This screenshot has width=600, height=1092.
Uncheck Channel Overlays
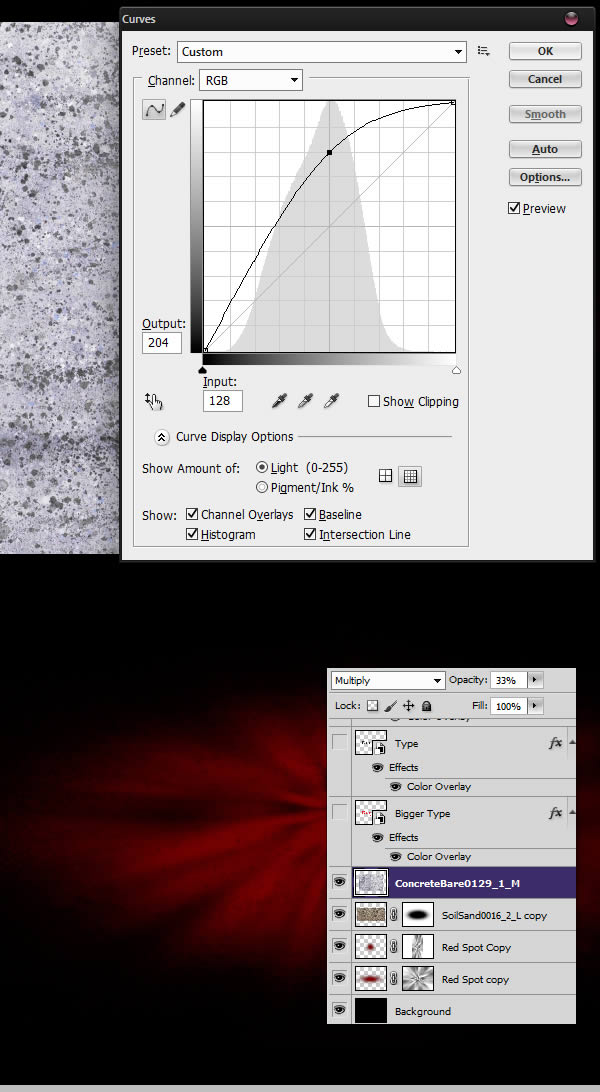tap(192, 515)
